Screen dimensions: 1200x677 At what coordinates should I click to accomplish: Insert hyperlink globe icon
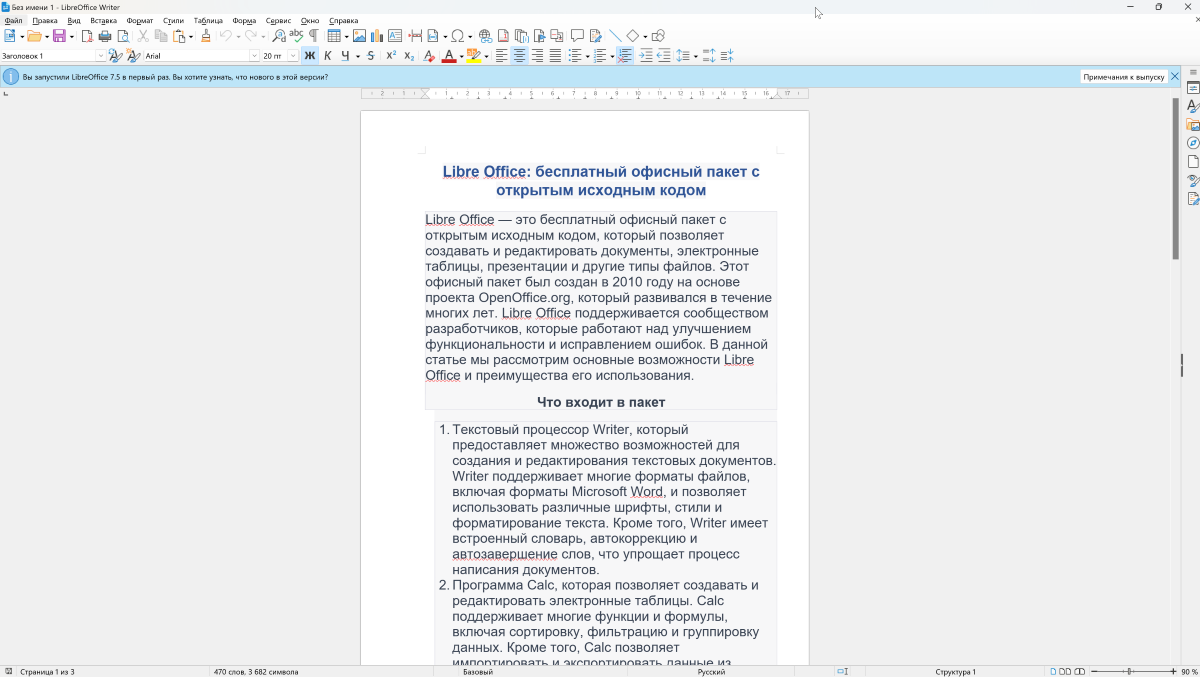[x=485, y=36]
